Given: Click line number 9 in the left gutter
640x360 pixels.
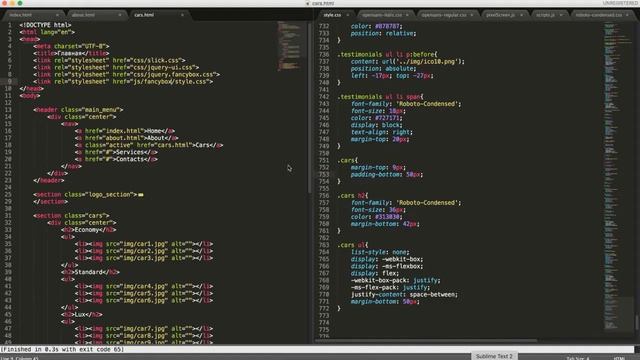Looking at the screenshot, I should point(10,82).
